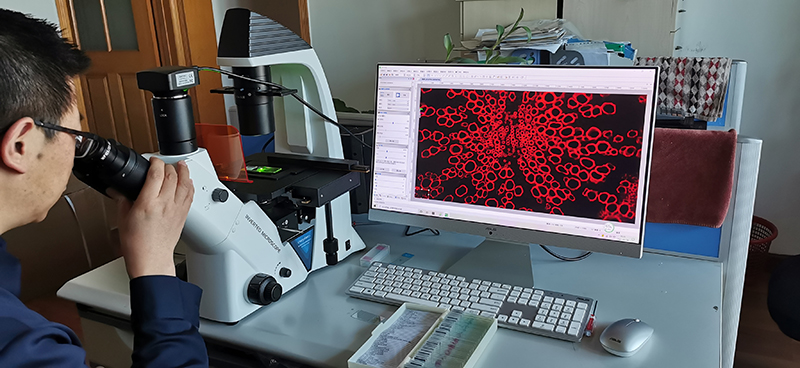Click the blue capture button in left panel
Screen dimensions: 800x368
coord(397,95)
